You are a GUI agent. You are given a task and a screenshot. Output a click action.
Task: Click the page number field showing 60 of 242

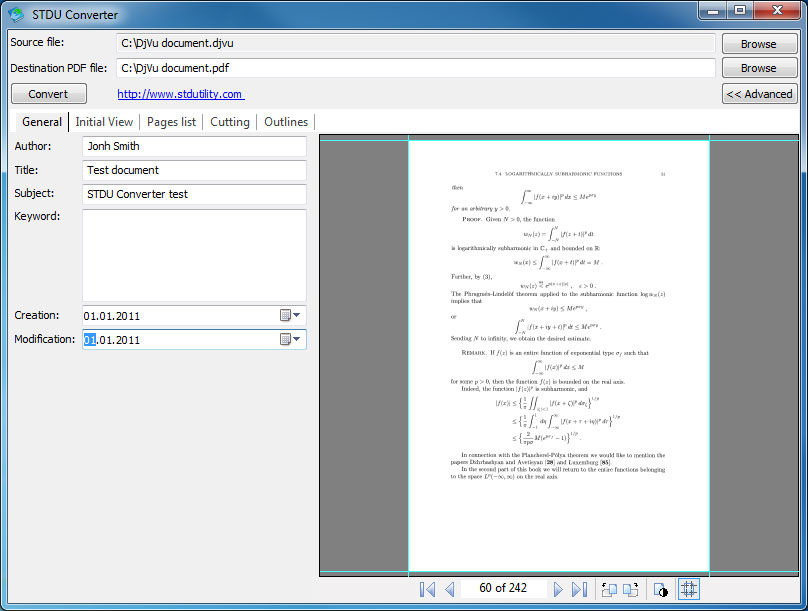[503, 589]
